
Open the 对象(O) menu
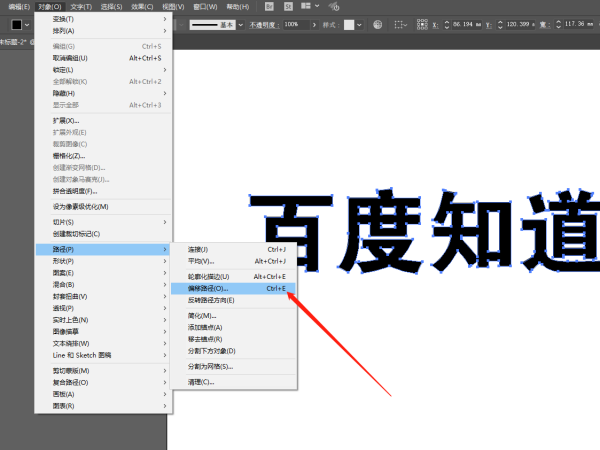coord(50,7)
